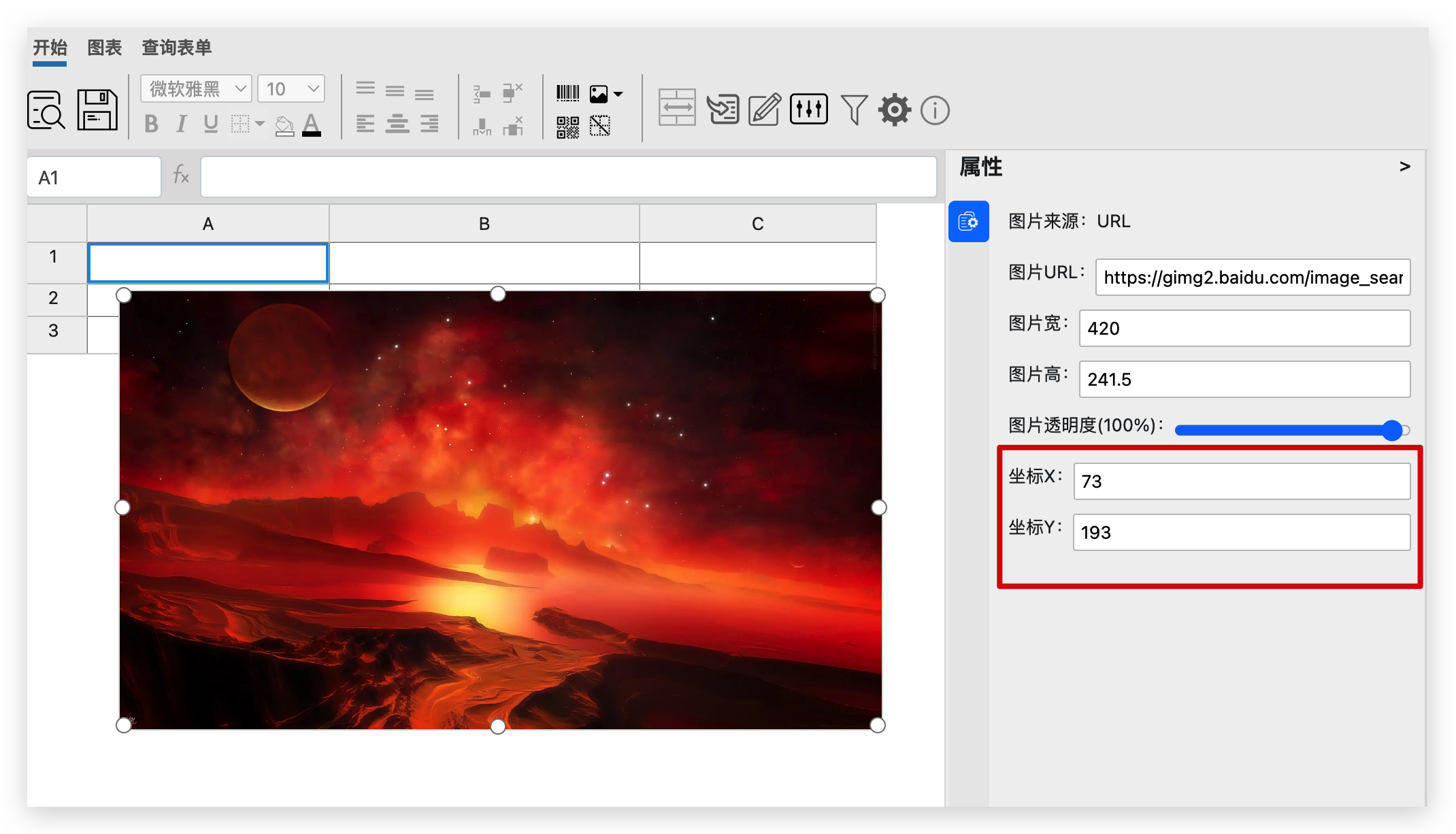
Task: Switch to the 查询表单 tab
Action: [x=176, y=48]
